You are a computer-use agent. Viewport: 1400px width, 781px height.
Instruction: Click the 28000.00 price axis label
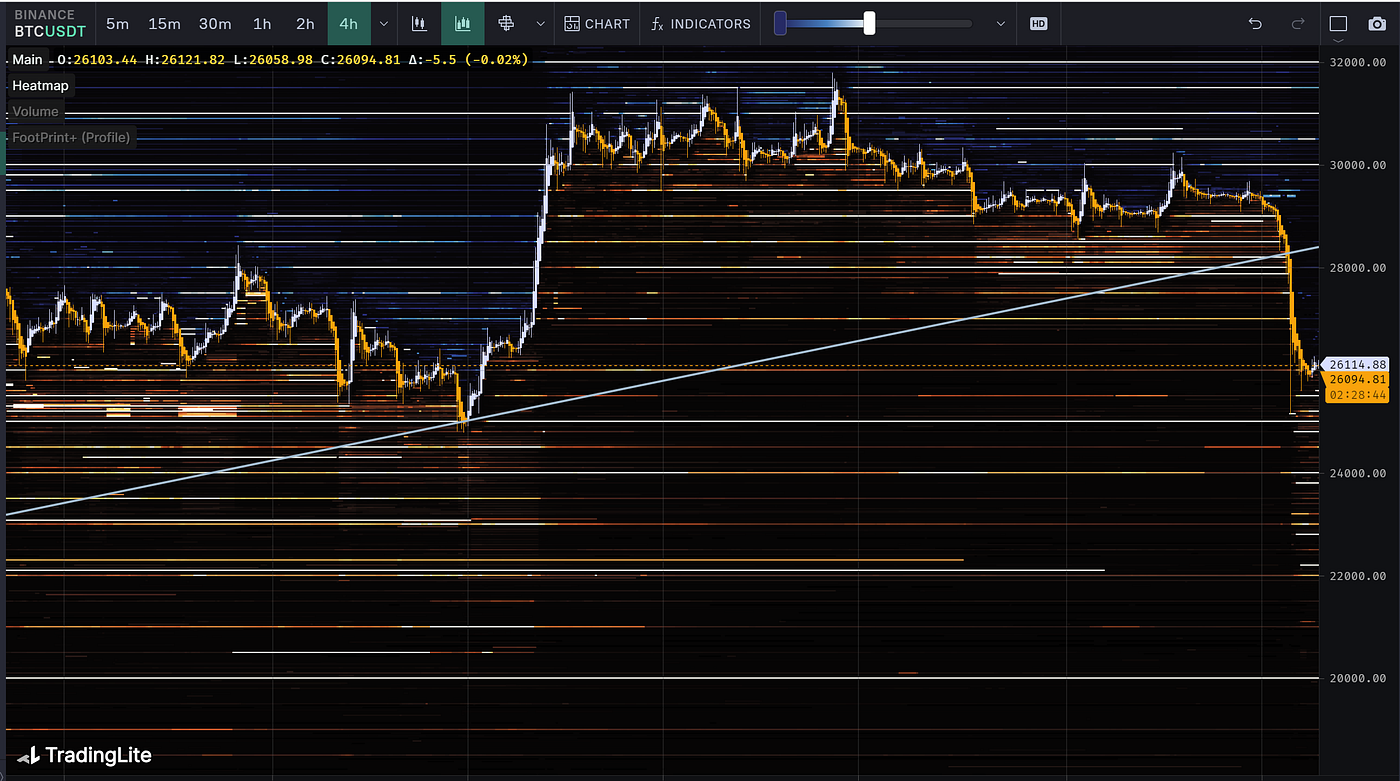[1358, 268]
